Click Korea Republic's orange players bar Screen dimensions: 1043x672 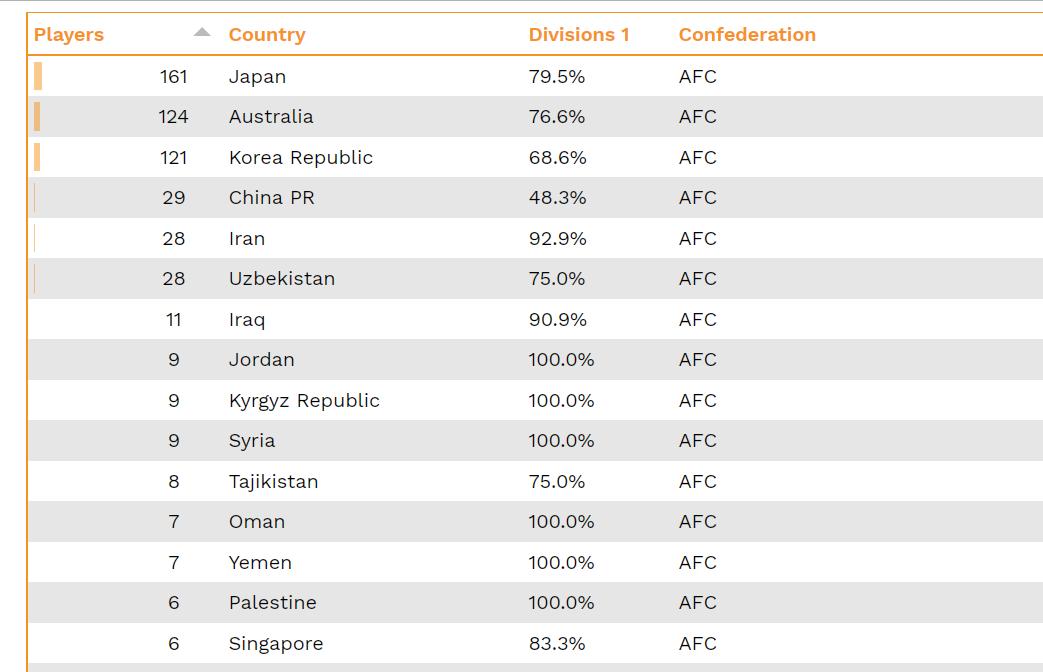click(x=37, y=158)
